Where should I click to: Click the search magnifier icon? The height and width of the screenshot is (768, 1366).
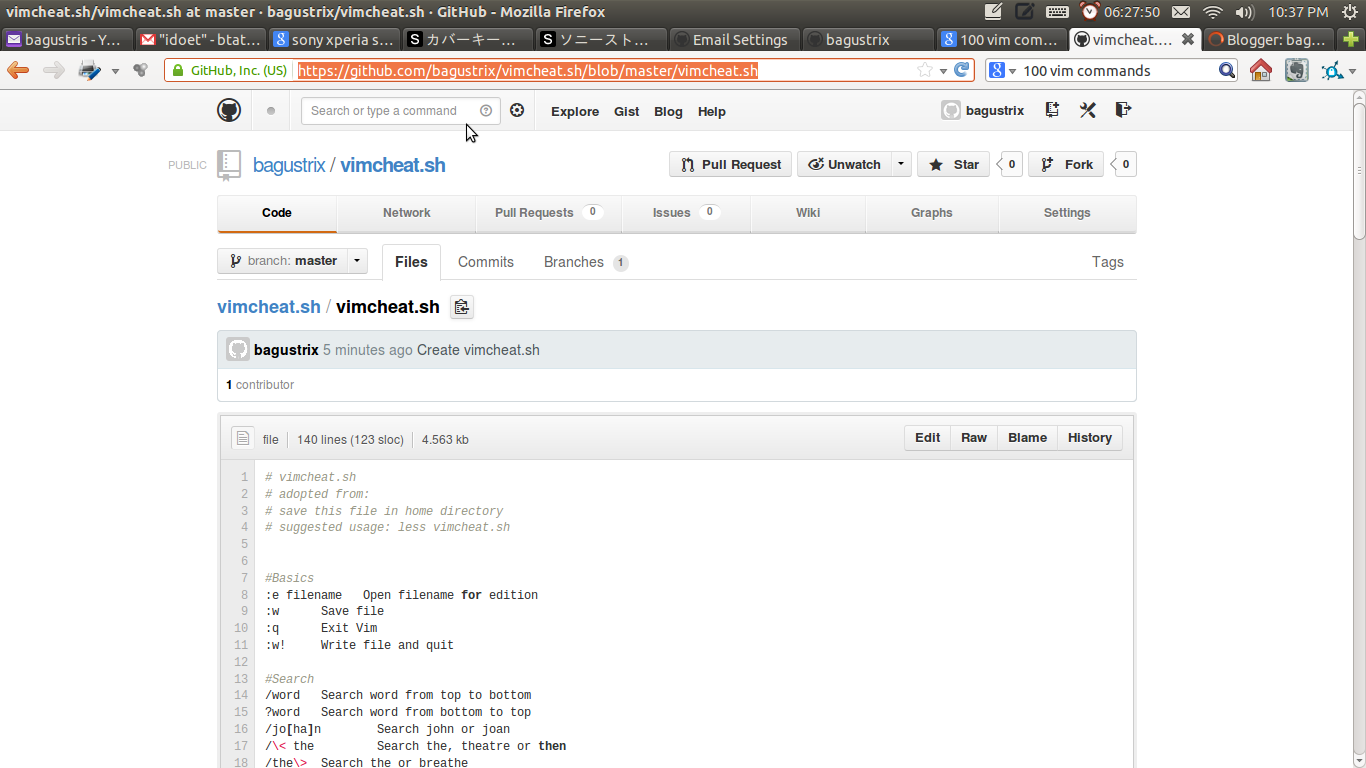coord(1227,70)
